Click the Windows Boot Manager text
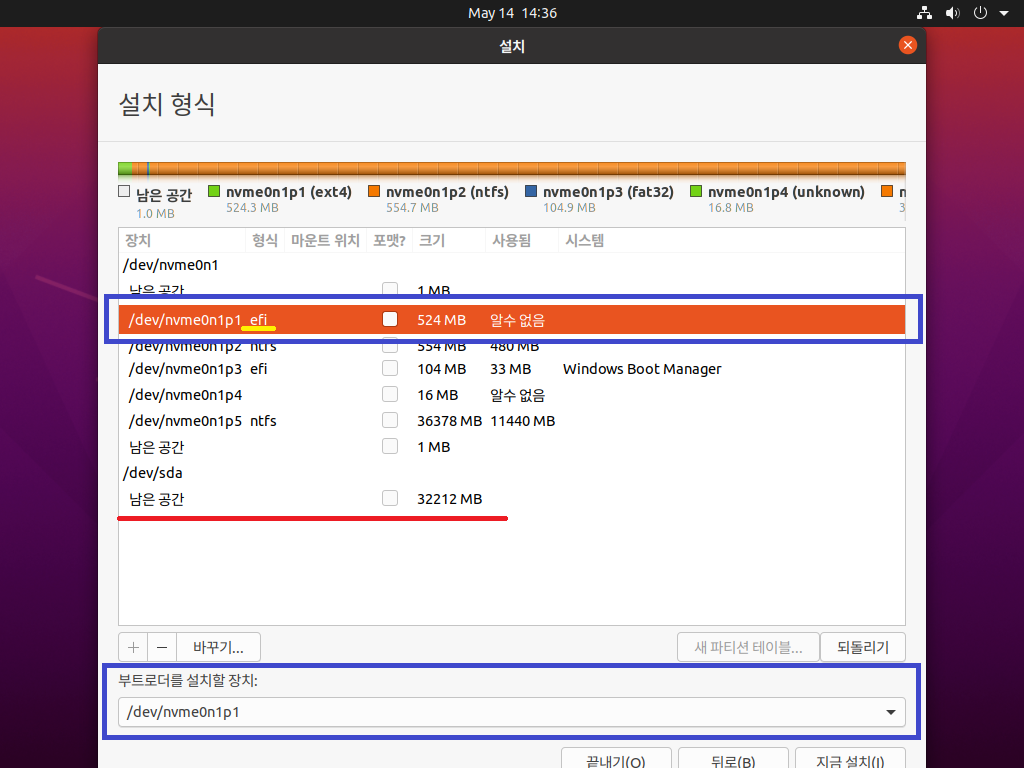Screen dimensions: 1024x768 pos(642,369)
